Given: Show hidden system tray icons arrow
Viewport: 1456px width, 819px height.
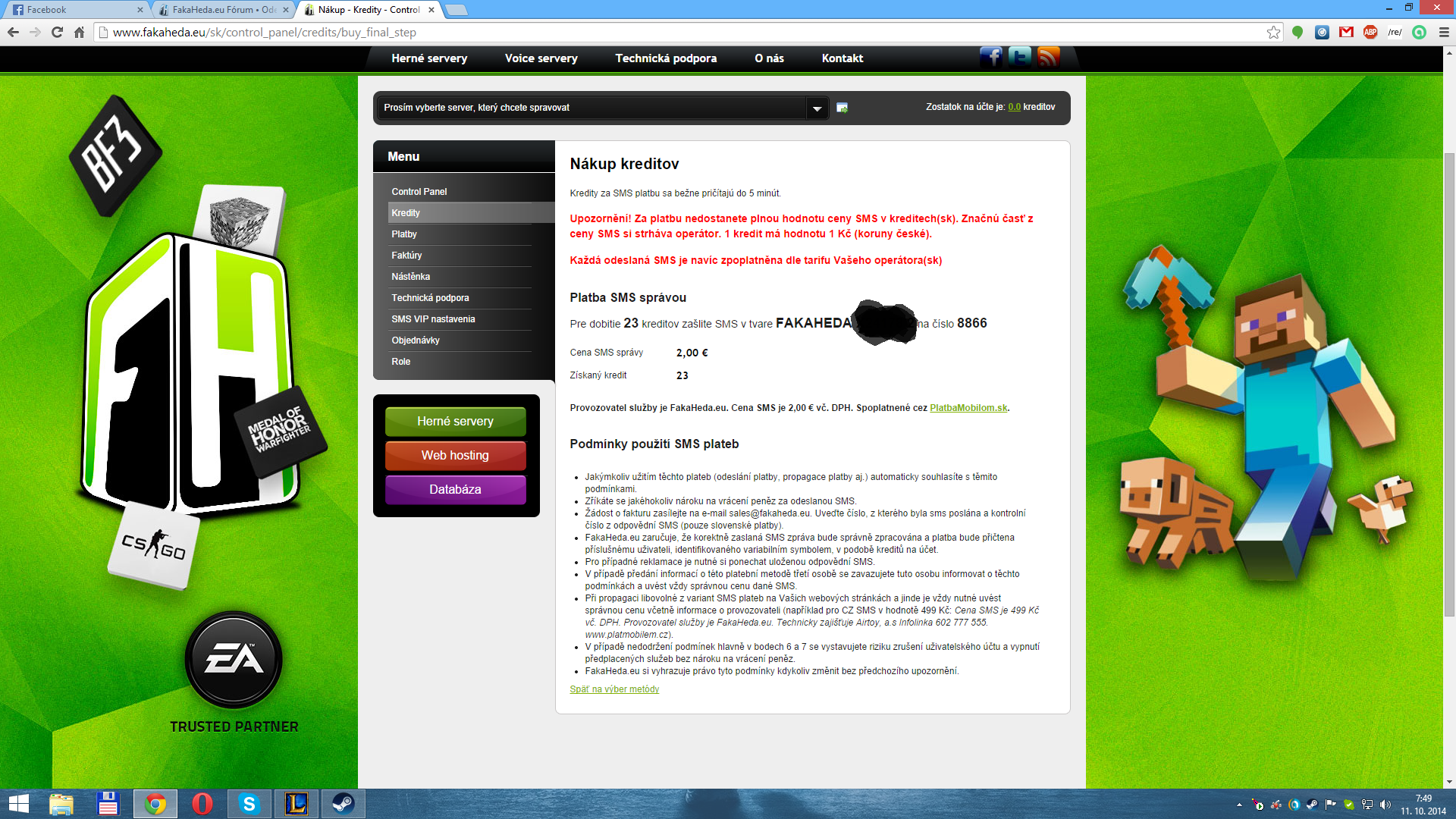Looking at the screenshot, I should [x=1239, y=805].
